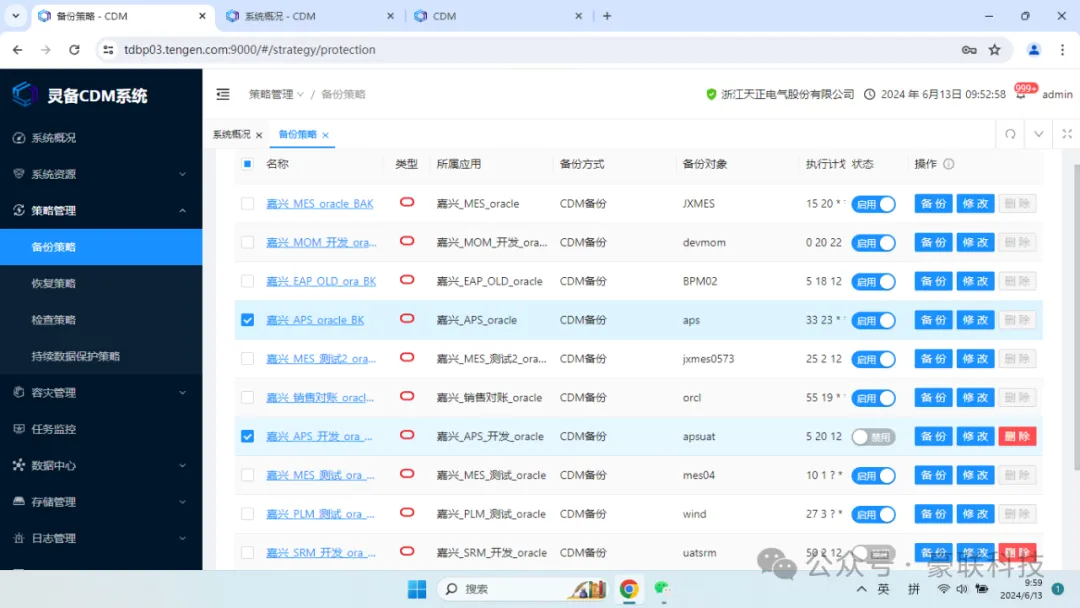The height and width of the screenshot is (608, 1080).
Task: Bookmark this page with star icon
Action: click(994, 49)
